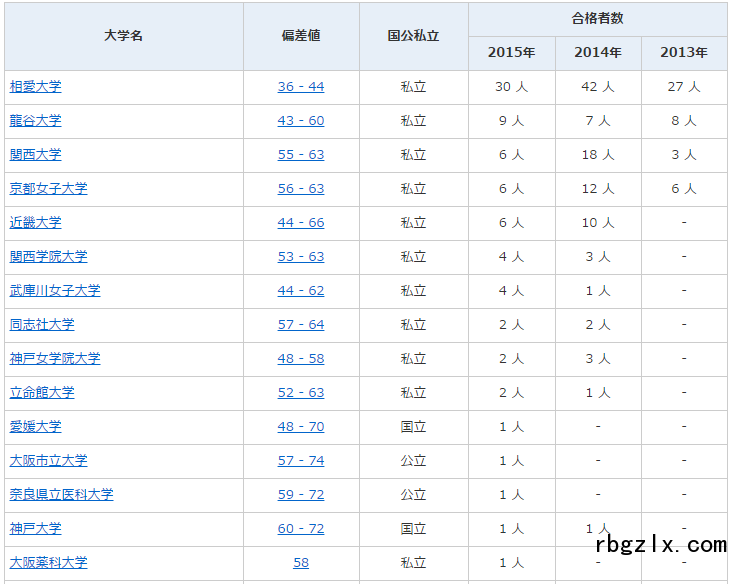Open the 関西学院大学 link

coord(49,256)
